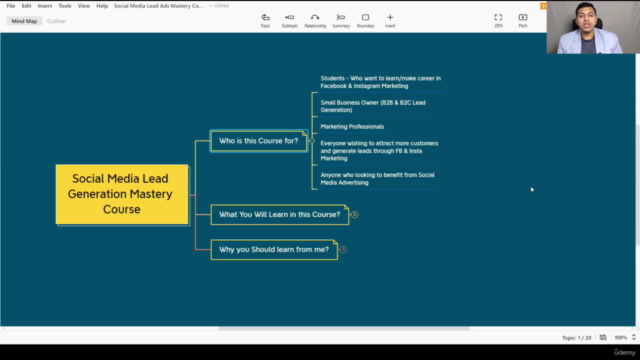Collapse the 'Who is this Course for?' branch
Image resolution: width=640 pixels, height=360 pixels.
(x=312, y=141)
